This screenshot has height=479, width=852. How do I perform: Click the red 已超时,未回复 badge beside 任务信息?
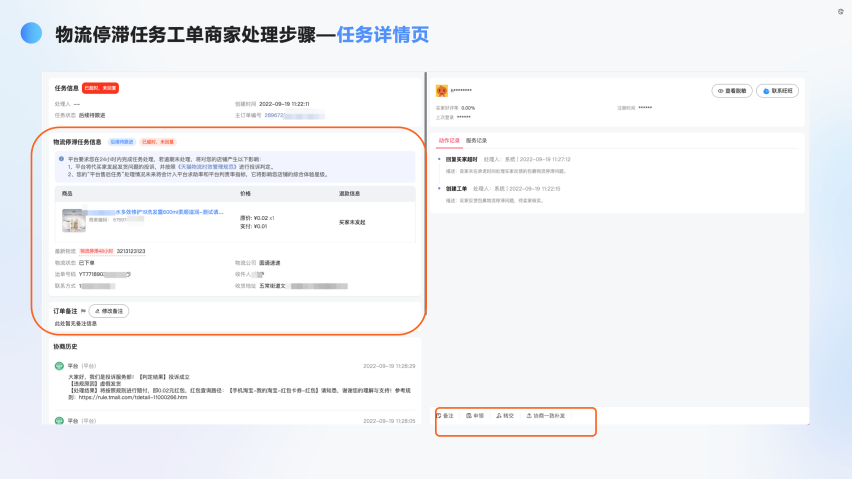coord(101,88)
